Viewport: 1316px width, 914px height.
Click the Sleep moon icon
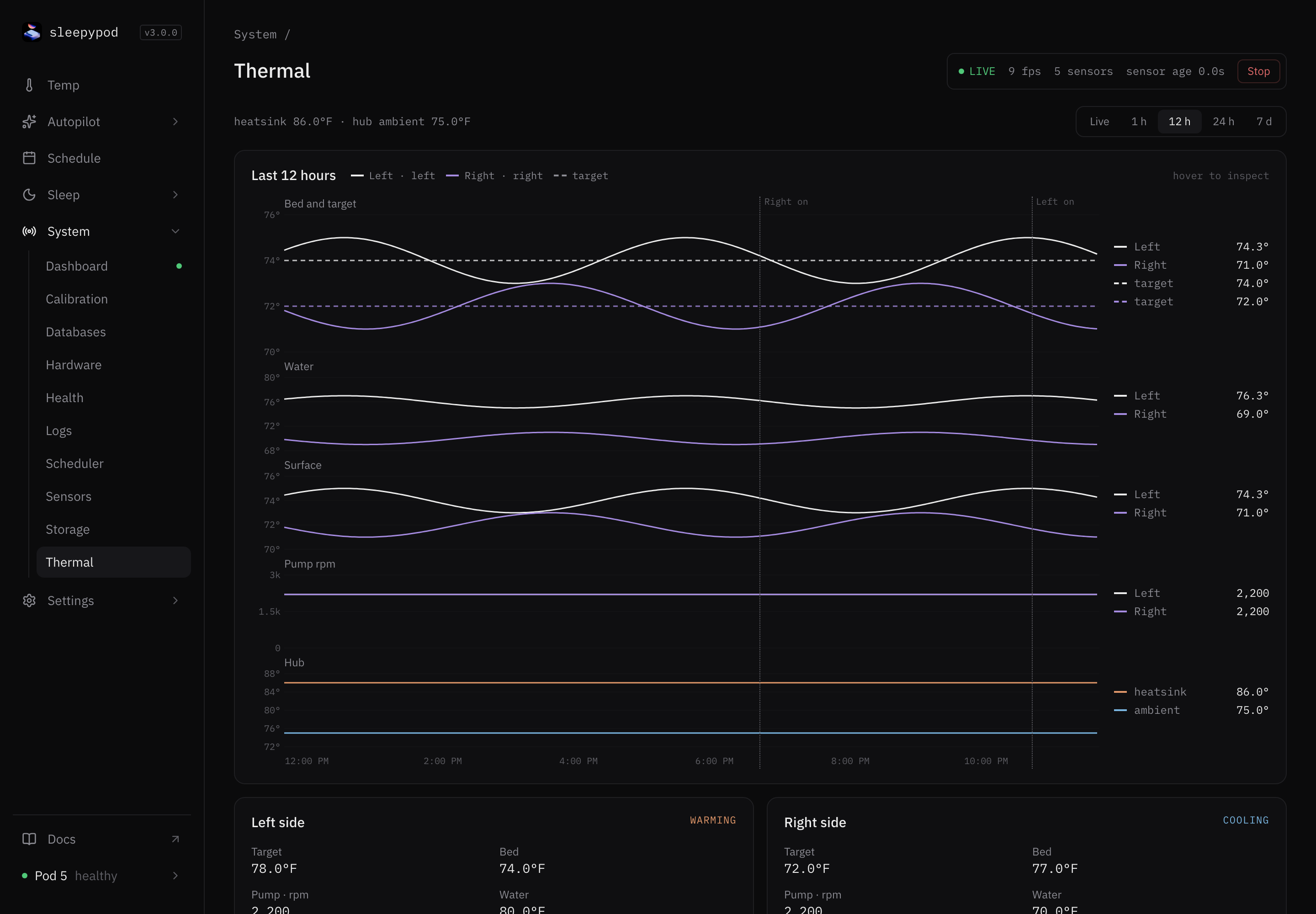(29, 195)
